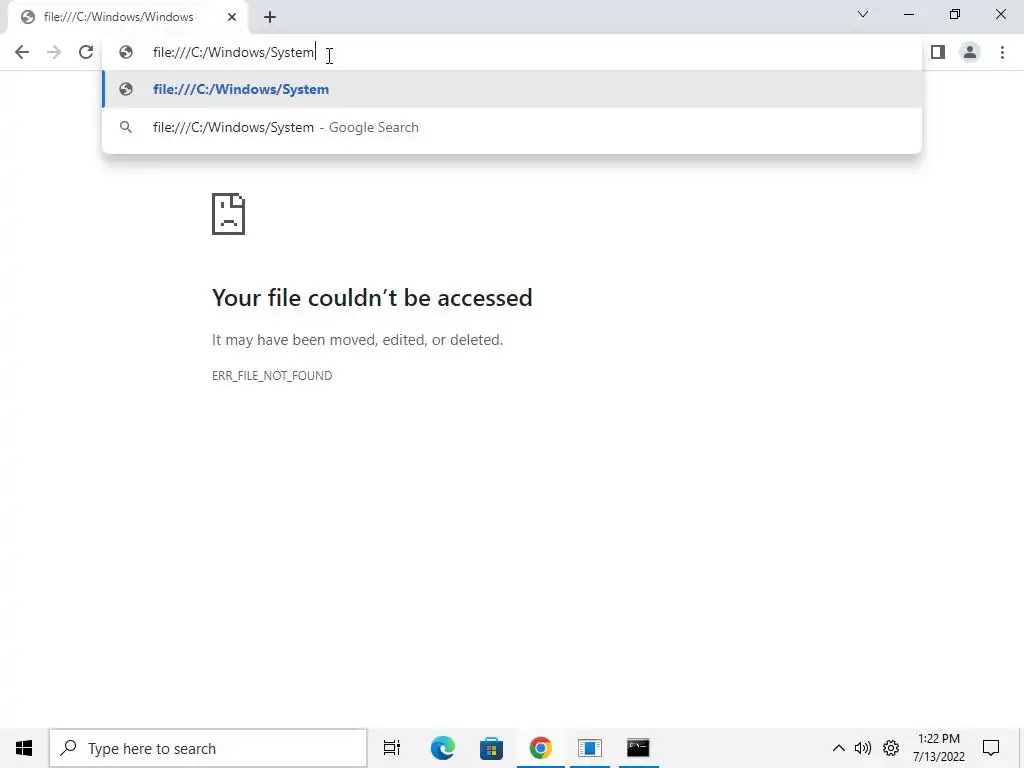
Task: Close the file:///C:/Windows/Windows tab
Action: [232, 17]
